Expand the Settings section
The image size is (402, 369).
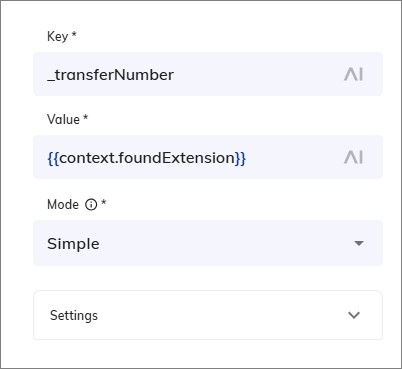(x=208, y=315)
